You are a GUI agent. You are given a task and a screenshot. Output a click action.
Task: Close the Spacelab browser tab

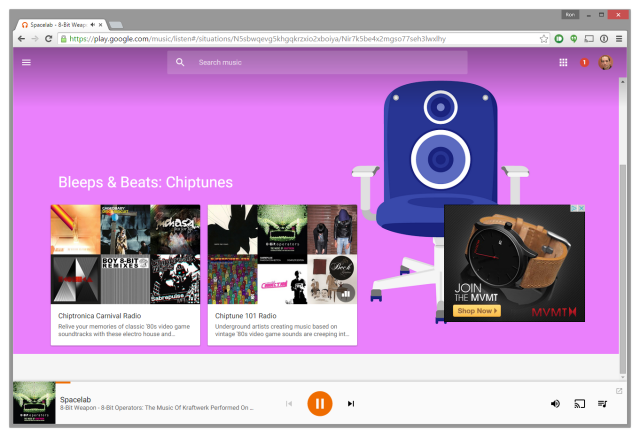[100, 25]
